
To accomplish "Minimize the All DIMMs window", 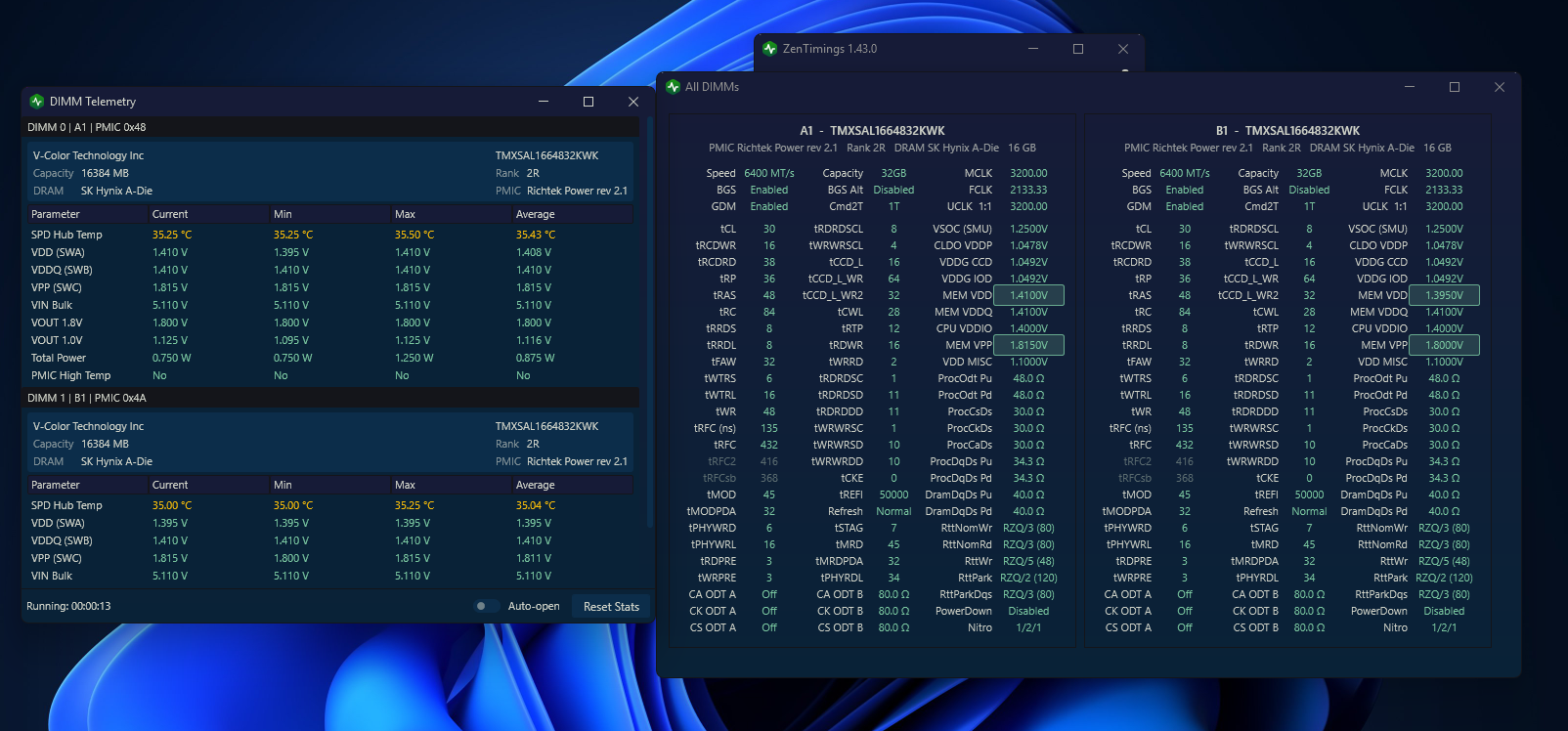I will click(x=1410, y=87).
